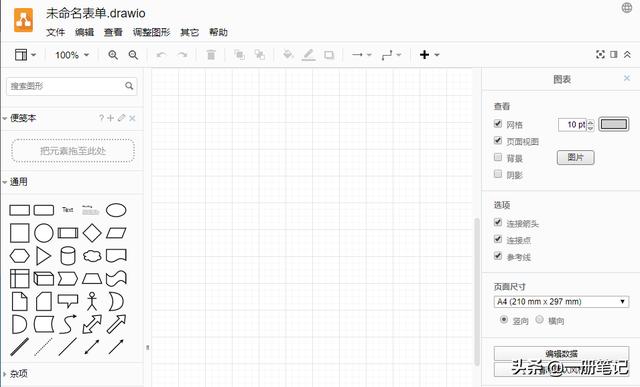Select the hexagon shape
The image size is (640, 387).
click(20, 256)
